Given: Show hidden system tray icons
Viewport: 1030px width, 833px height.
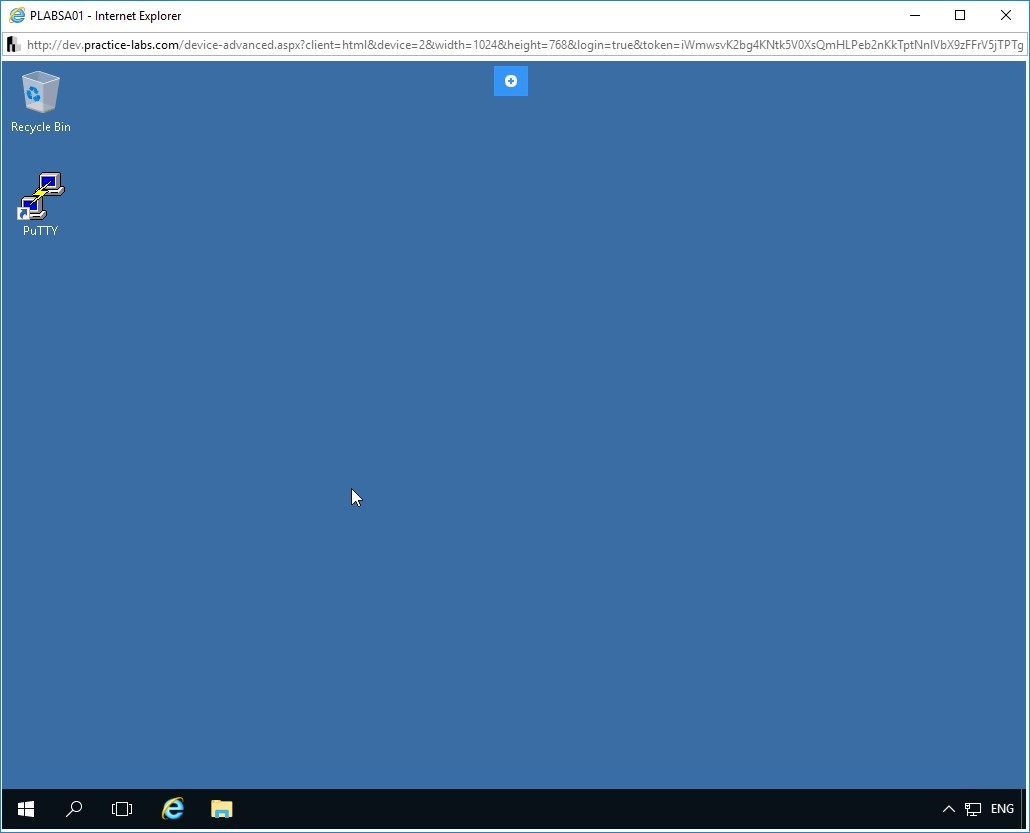Looking at the screenshot, I should tap(949, 809).
